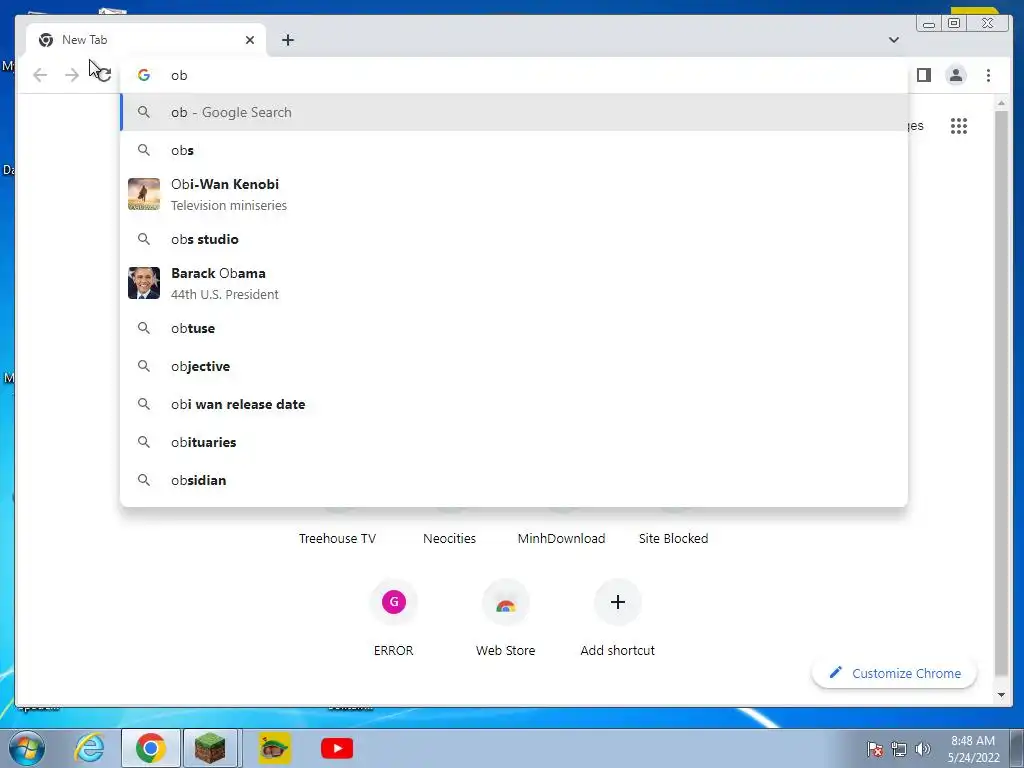
Task: Open the Windows Start menu
Action: [x=27, y=748]
